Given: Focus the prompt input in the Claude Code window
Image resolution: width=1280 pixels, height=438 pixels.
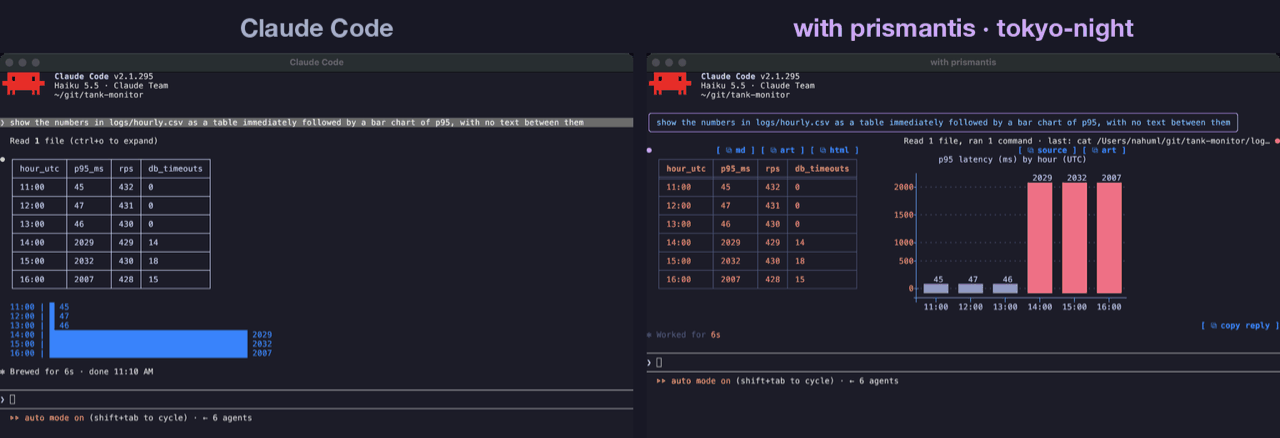Looking at the screenshot, I should pyautogui.click(x=316, y=399).
